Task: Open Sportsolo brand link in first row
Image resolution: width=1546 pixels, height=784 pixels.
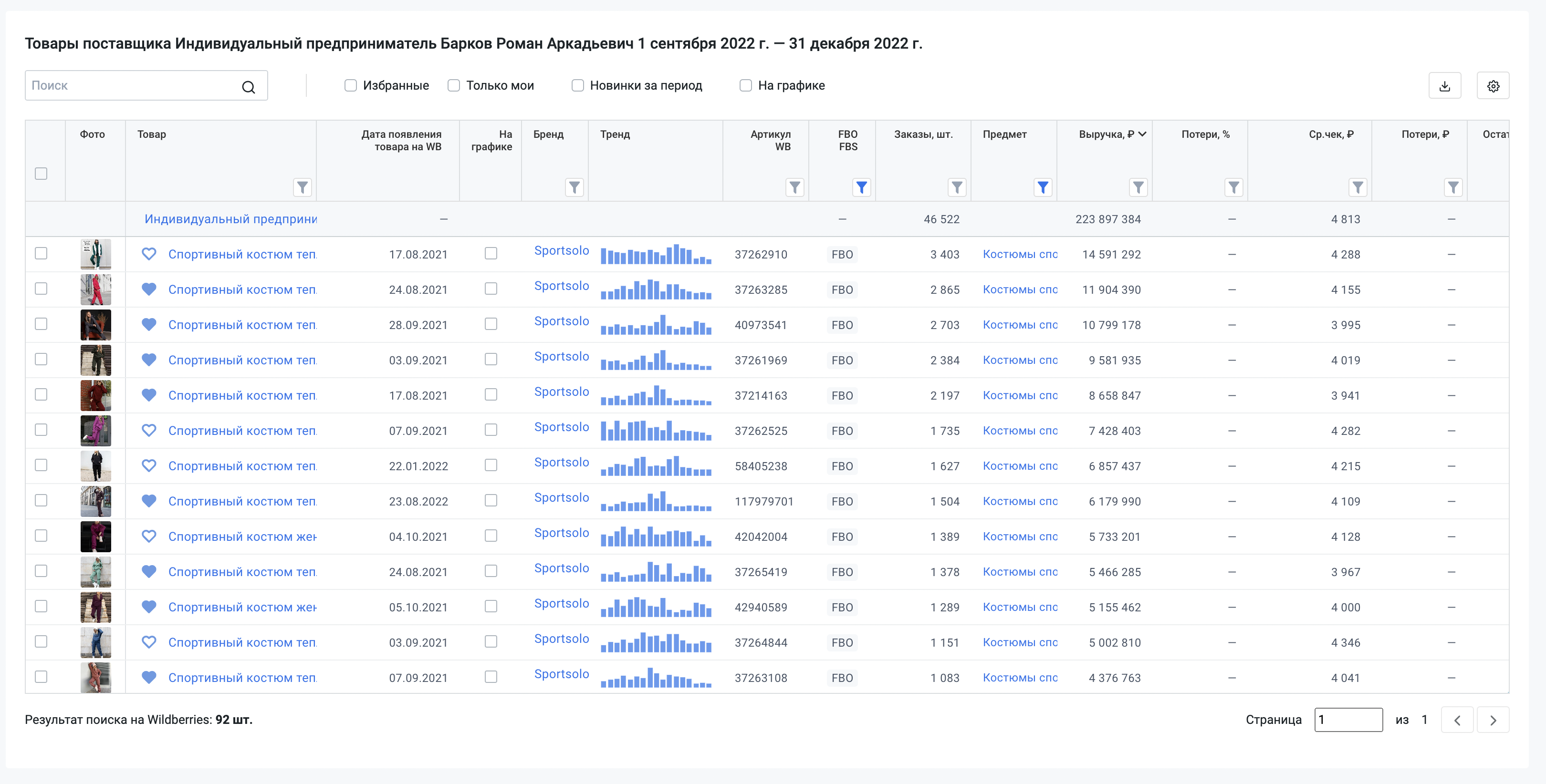Action: coord(561,251)
